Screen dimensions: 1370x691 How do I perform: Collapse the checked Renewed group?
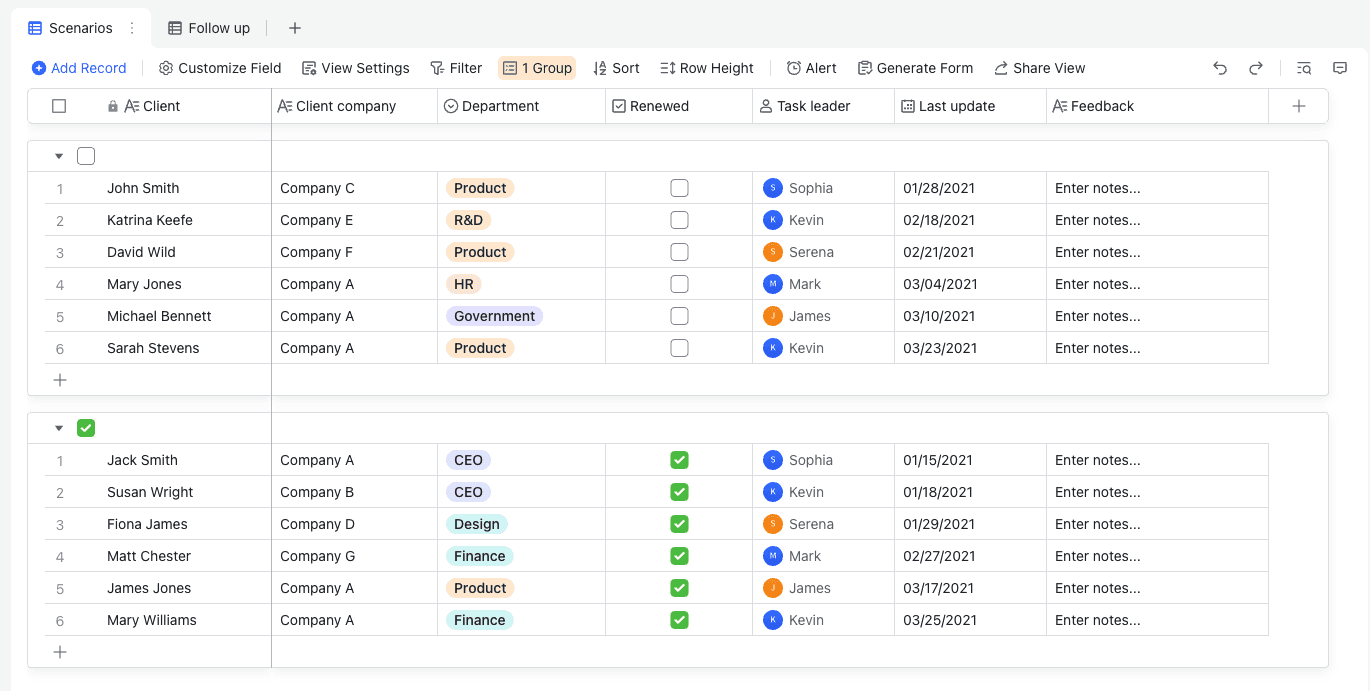[x=59, y=428]
